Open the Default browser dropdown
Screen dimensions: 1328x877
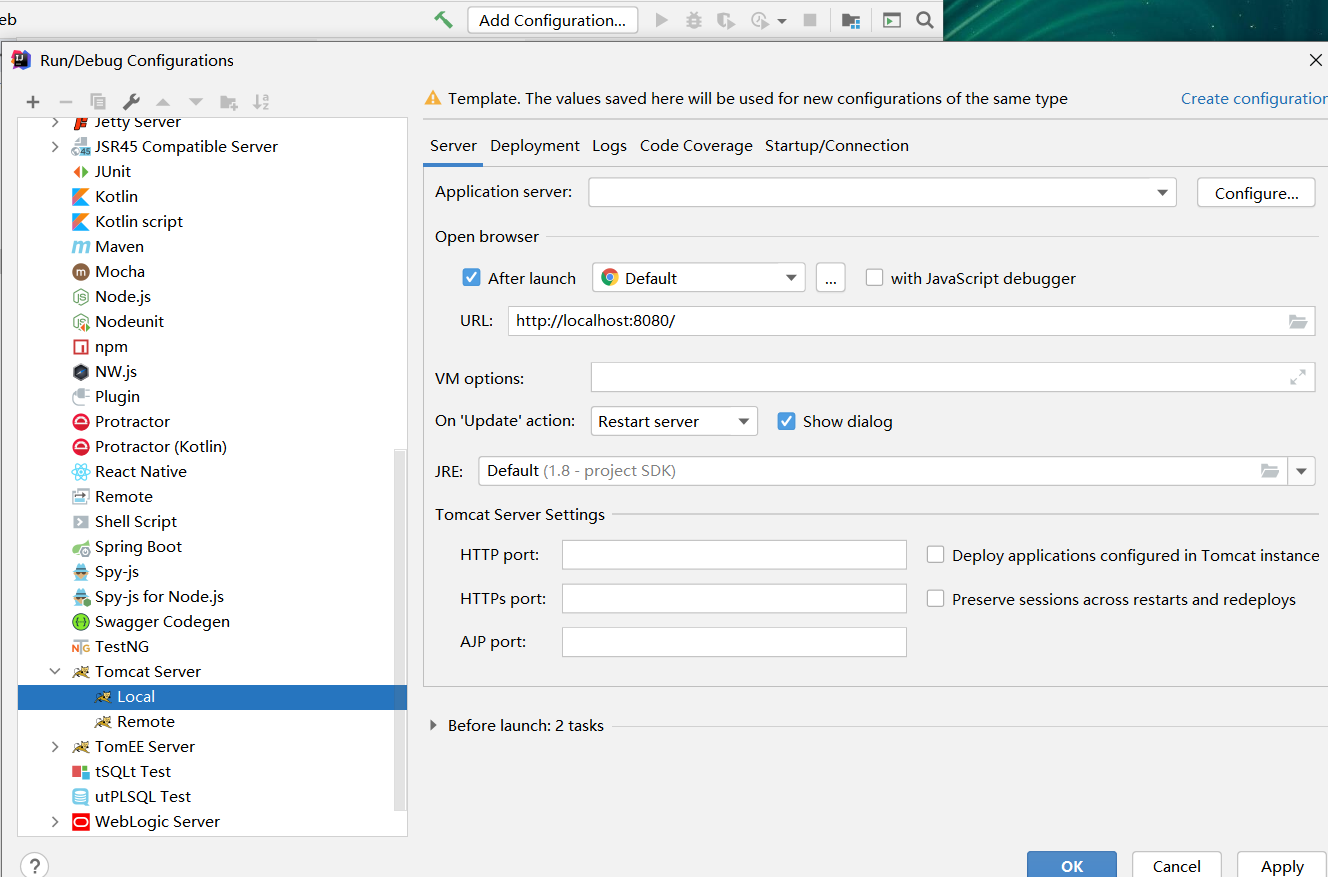tap(699, 278)
